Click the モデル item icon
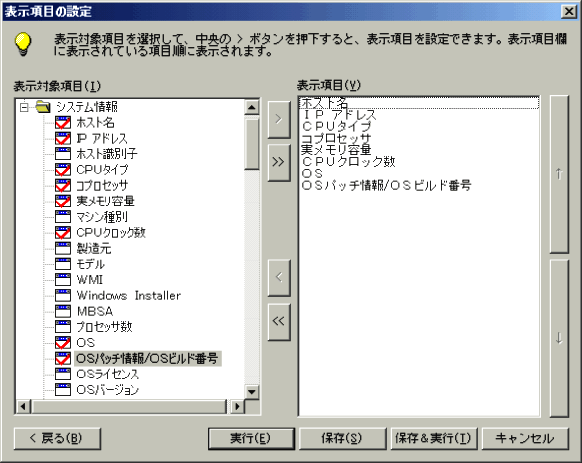Image resolution: width=582 pixels, height=463 pixels. pyautogui.click(x=63, y=264)
